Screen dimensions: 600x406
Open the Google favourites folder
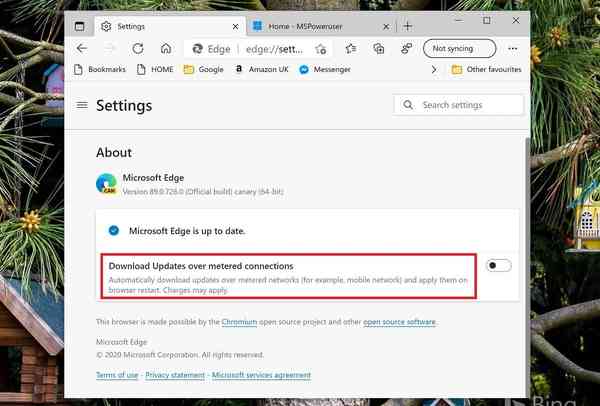[204, 69]
